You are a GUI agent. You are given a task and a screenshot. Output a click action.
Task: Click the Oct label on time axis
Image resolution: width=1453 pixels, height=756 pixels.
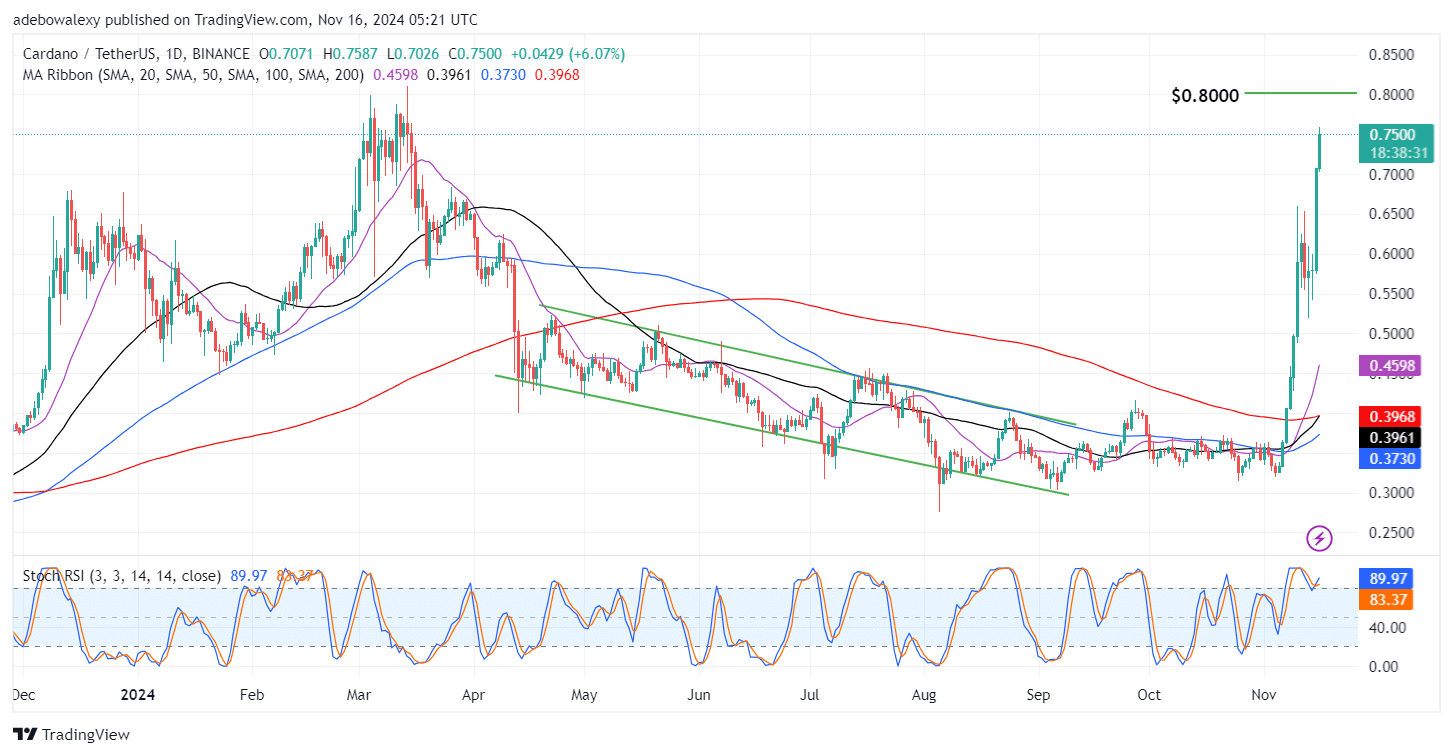1150,694
